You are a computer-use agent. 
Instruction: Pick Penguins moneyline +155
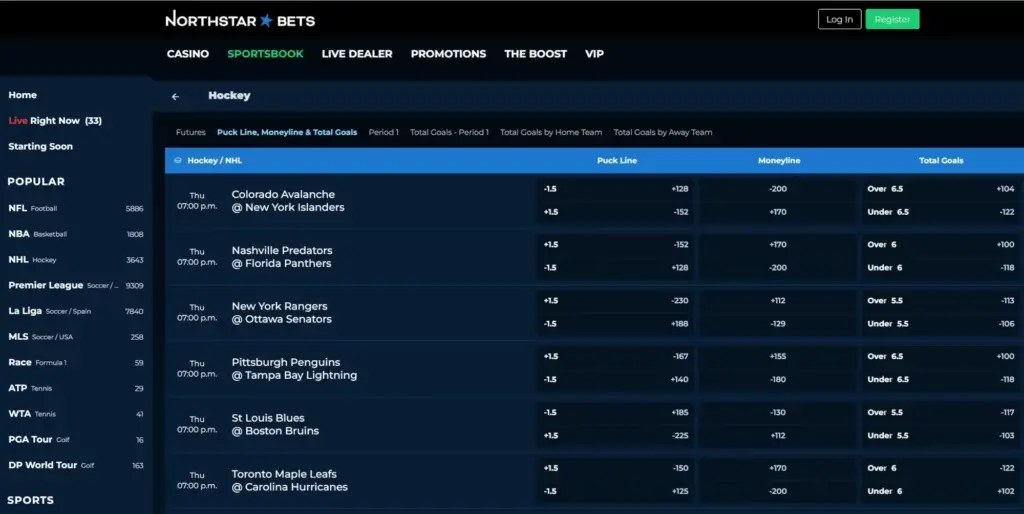click(x=778, y=356)
